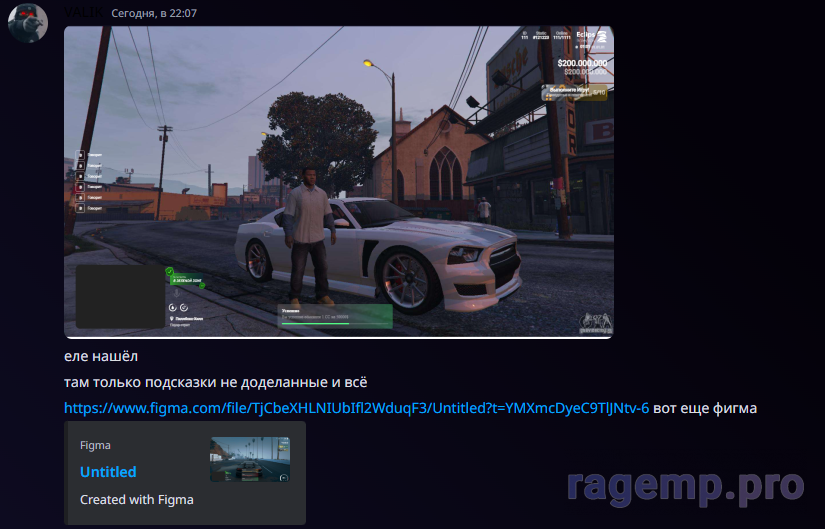Open the figma.com file link
The image size is (825, 529).
click(356, 408)
